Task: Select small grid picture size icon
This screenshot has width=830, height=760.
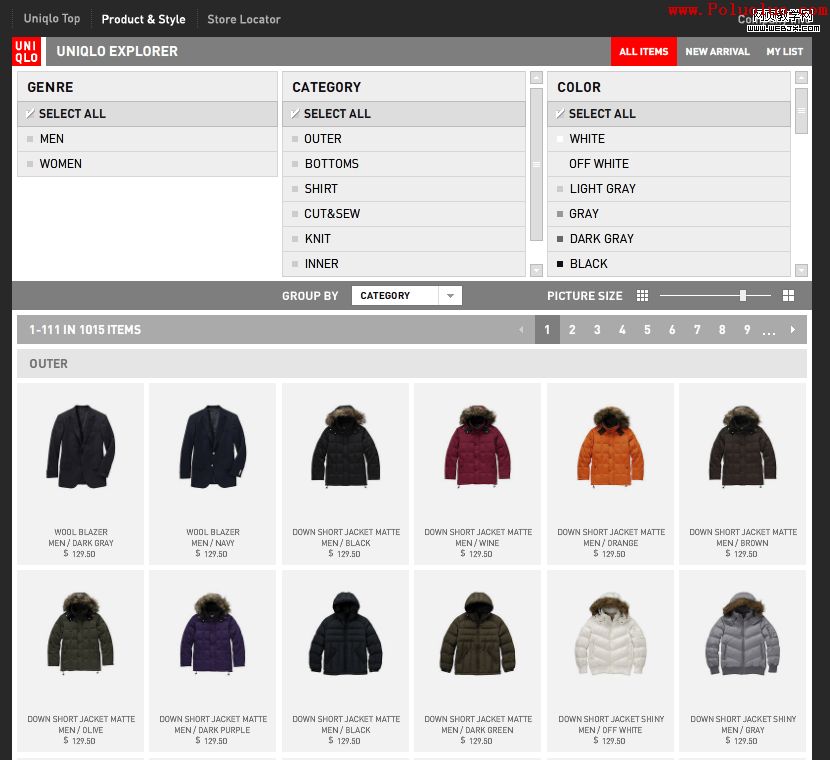Action: tap(642, 295)
